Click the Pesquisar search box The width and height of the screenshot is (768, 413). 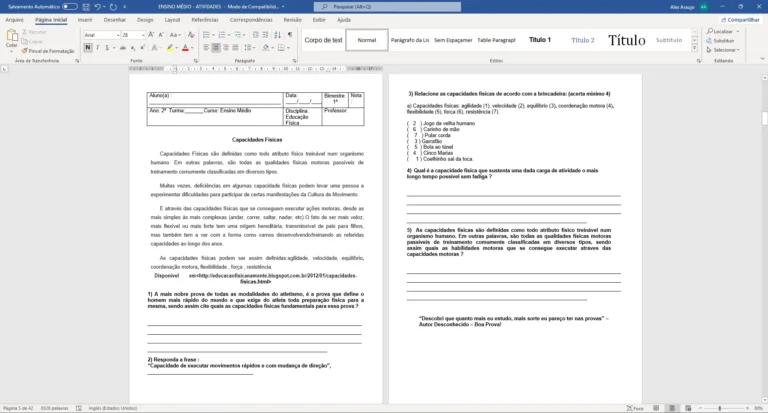tap(387, 7)
